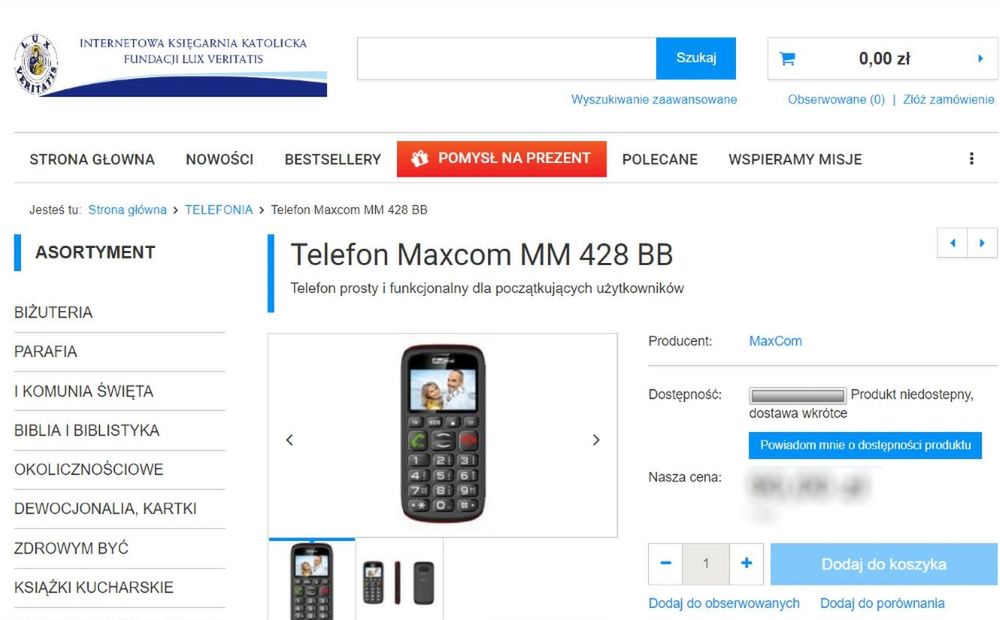Go to next product arrow
1000x620 pixels.
pyautogui.click(x=982, y=243)
